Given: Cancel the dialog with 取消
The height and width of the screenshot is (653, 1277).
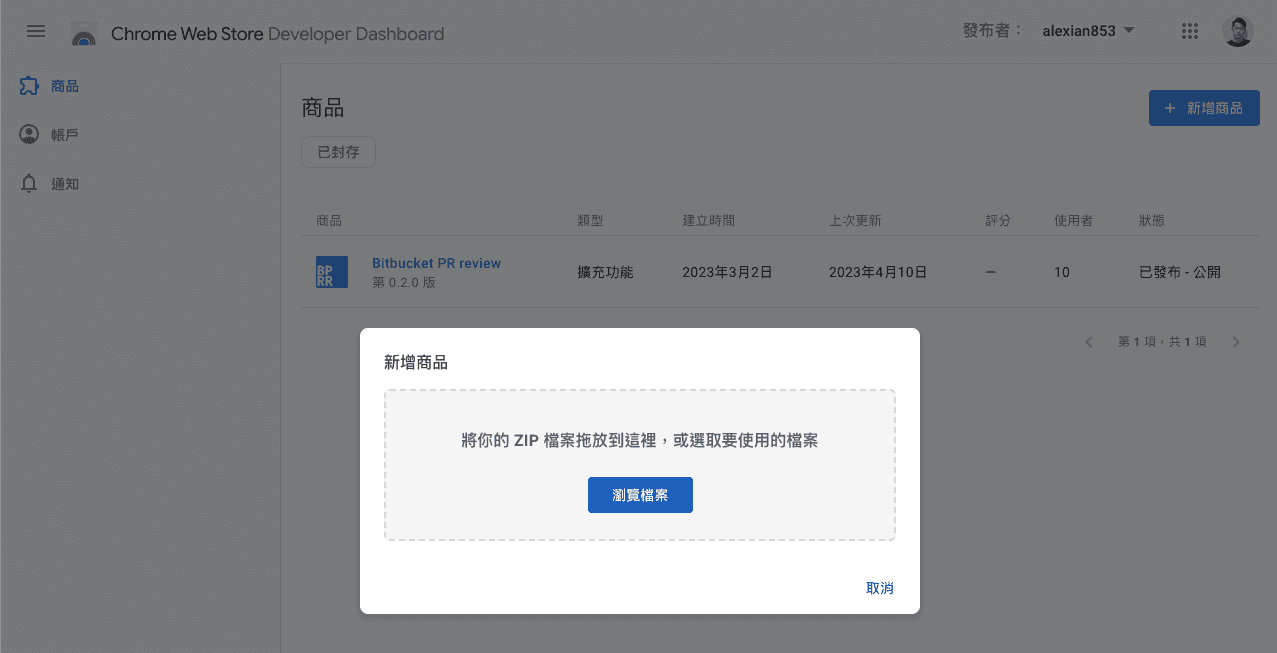Looking at the screenshot, I should (x=879, y=588).
